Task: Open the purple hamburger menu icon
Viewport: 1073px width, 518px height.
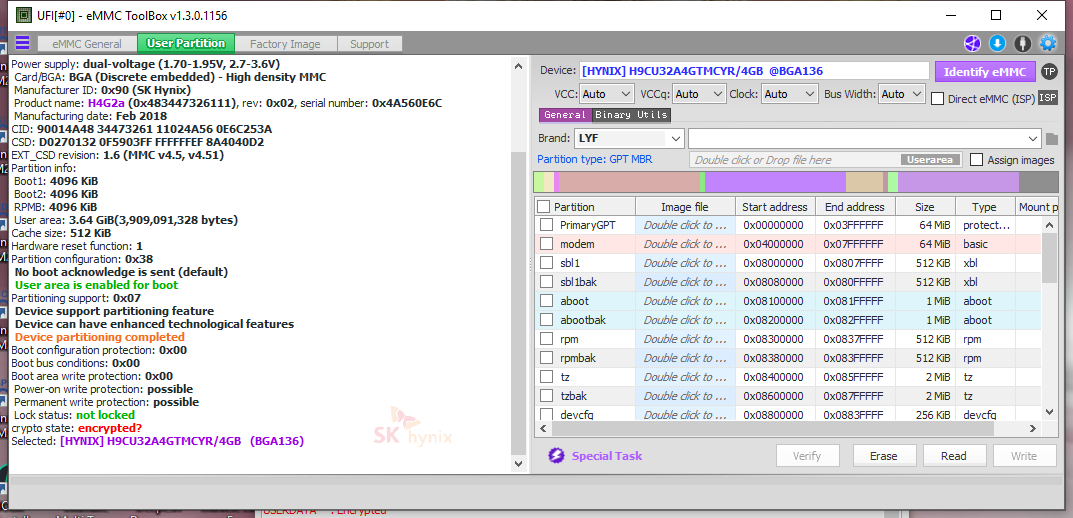Action: click(22, 43)
